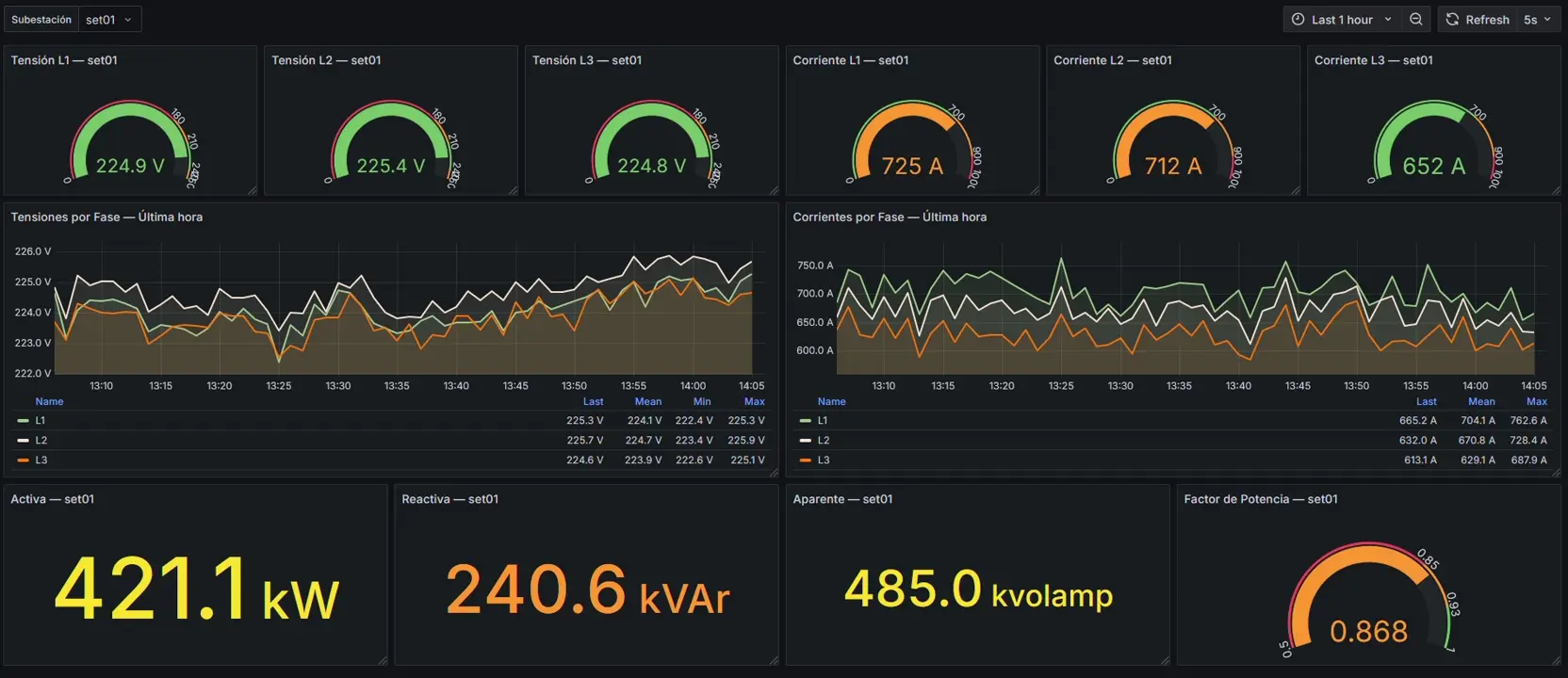Viewport: 1568px width, 678px height.
Task: Click resize handle of Tensión L1 panel
Action: click(252, 190)
